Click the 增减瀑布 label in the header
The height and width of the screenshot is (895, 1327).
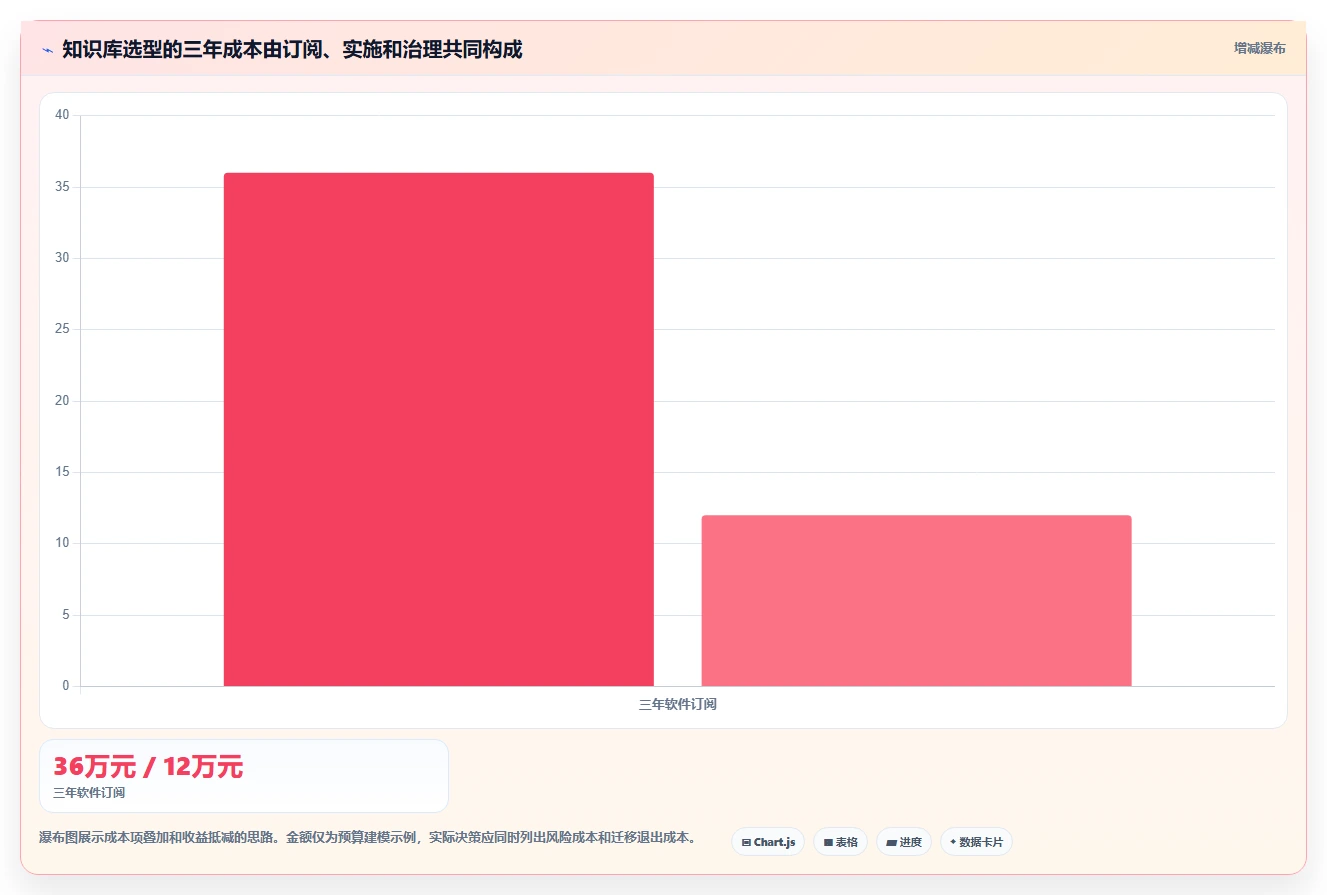tap(1259, 48)
